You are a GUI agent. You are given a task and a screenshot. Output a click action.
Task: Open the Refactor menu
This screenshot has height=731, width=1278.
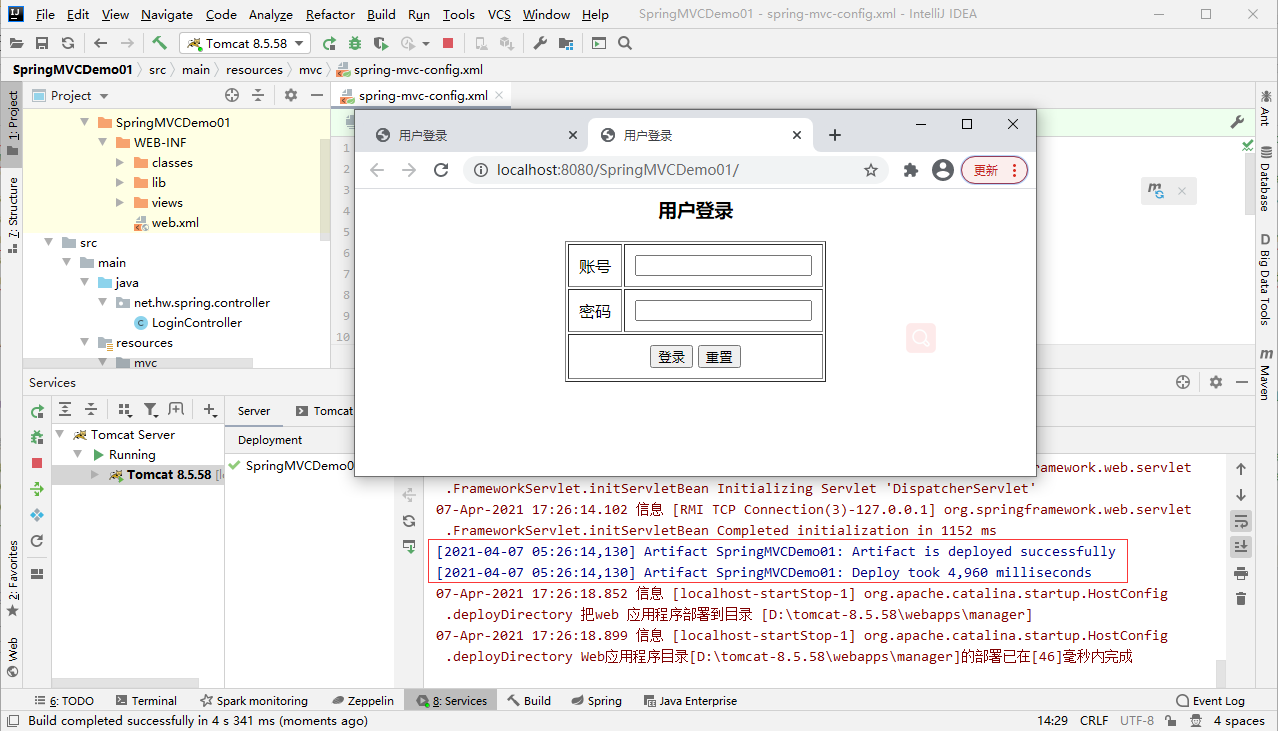coord(330,14)
